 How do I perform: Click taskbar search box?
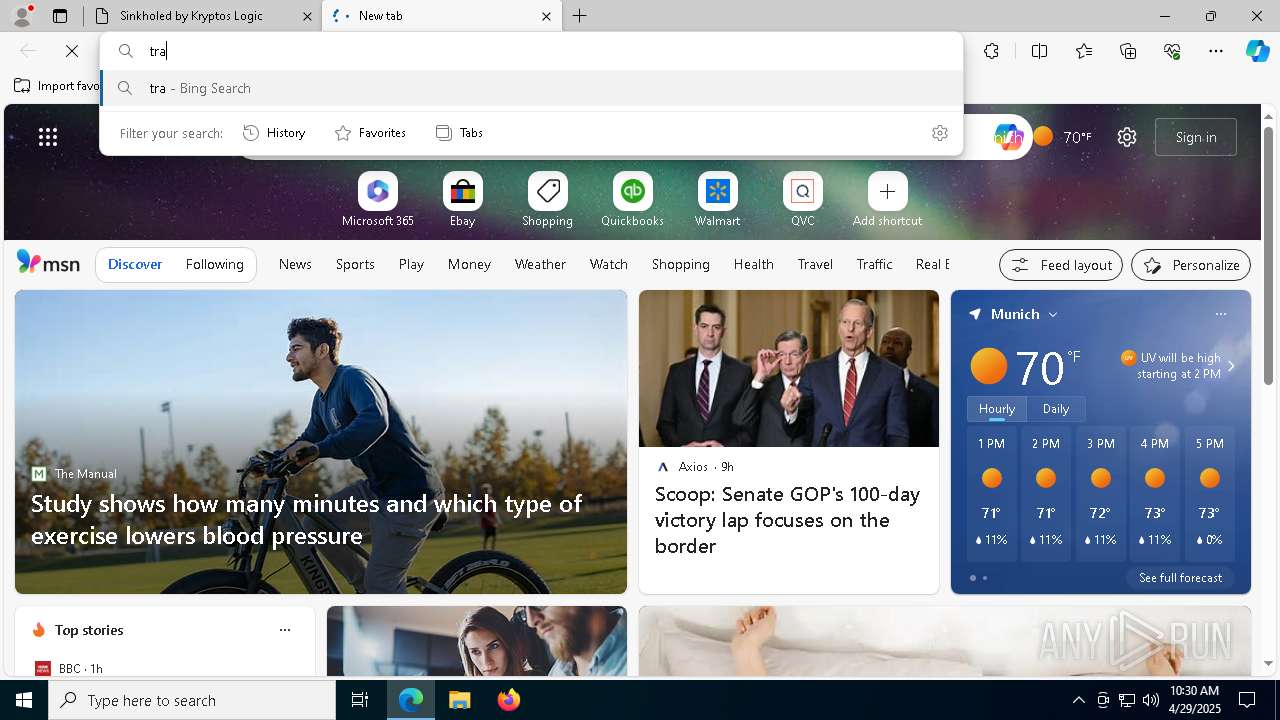192,700
